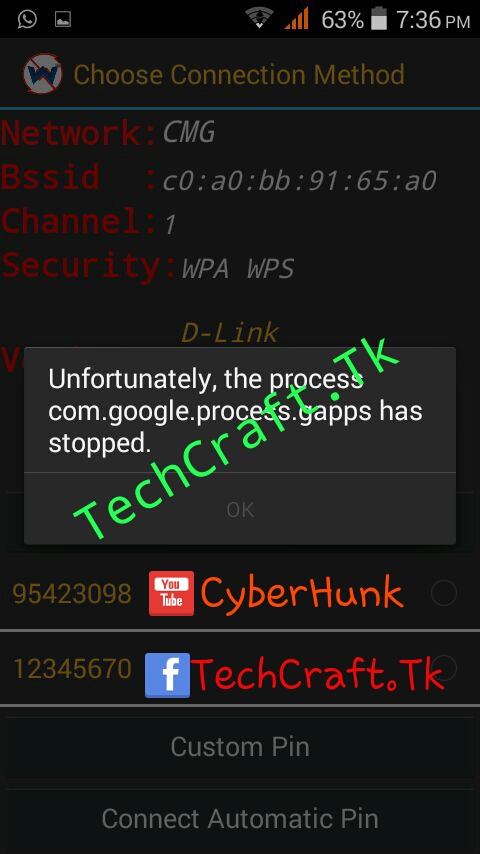Tap the image notification icon in status bar
Viewport: 480px width, 854px height.
(x=63, y=20)
